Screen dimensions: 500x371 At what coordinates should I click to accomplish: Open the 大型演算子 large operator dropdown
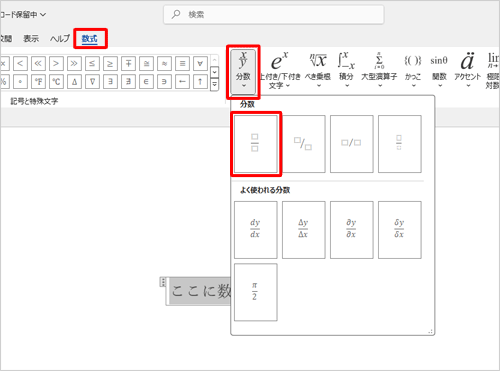click(379, 70)
